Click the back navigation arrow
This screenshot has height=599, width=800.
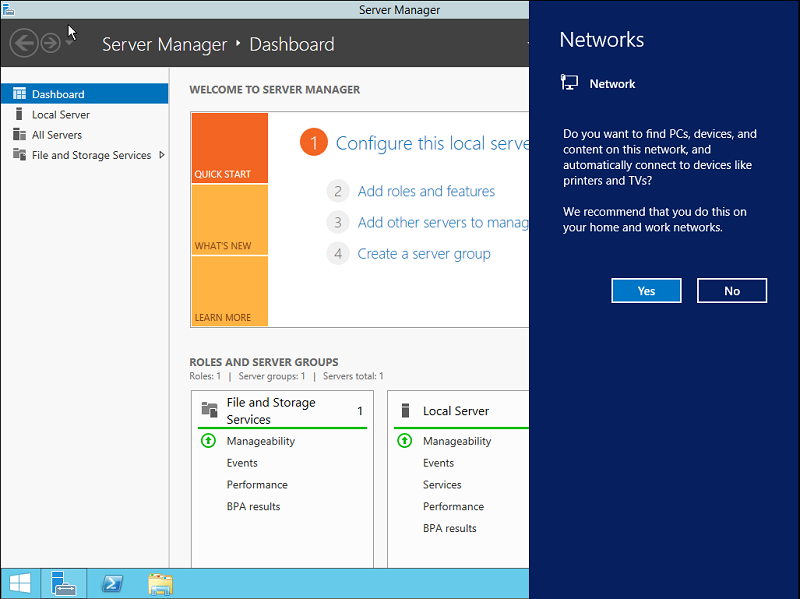point(22,43)
